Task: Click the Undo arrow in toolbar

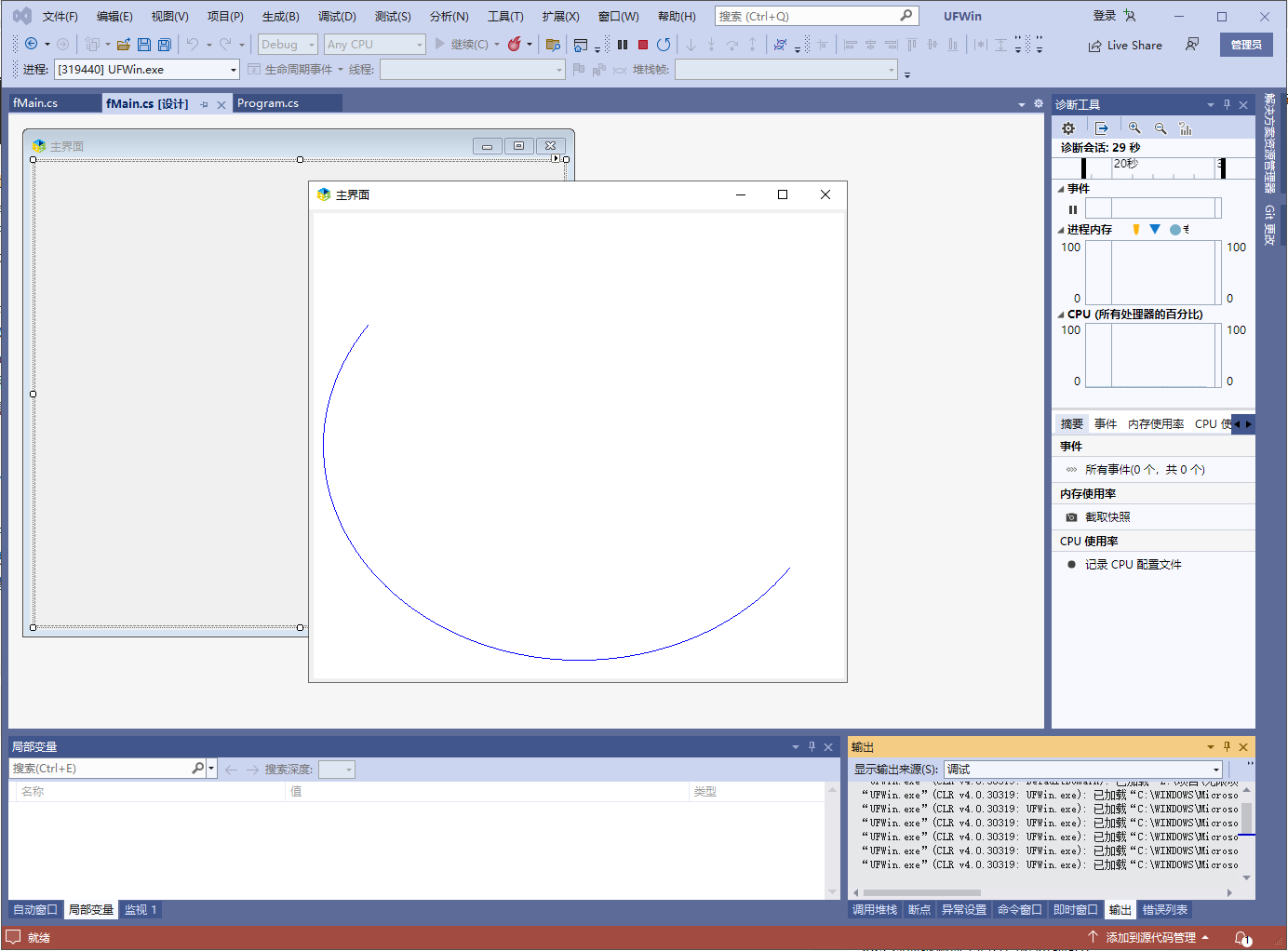Action: coord(193,44)
